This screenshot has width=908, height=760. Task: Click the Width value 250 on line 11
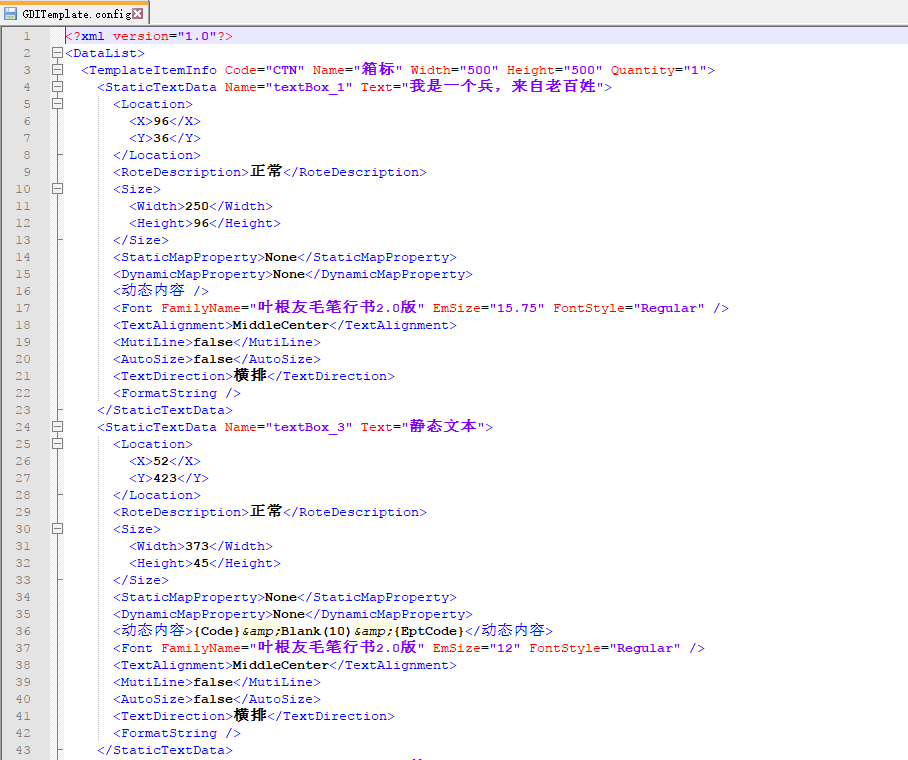(197, 206)
